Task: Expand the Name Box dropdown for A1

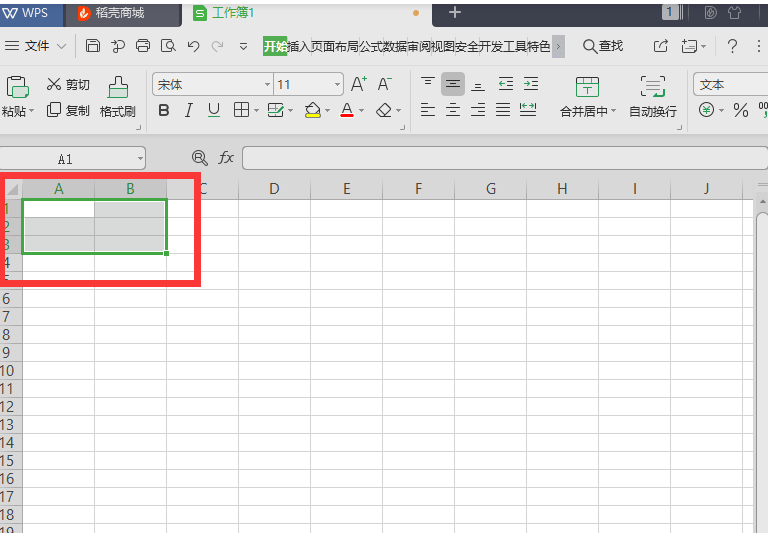Action: (139, 158)
